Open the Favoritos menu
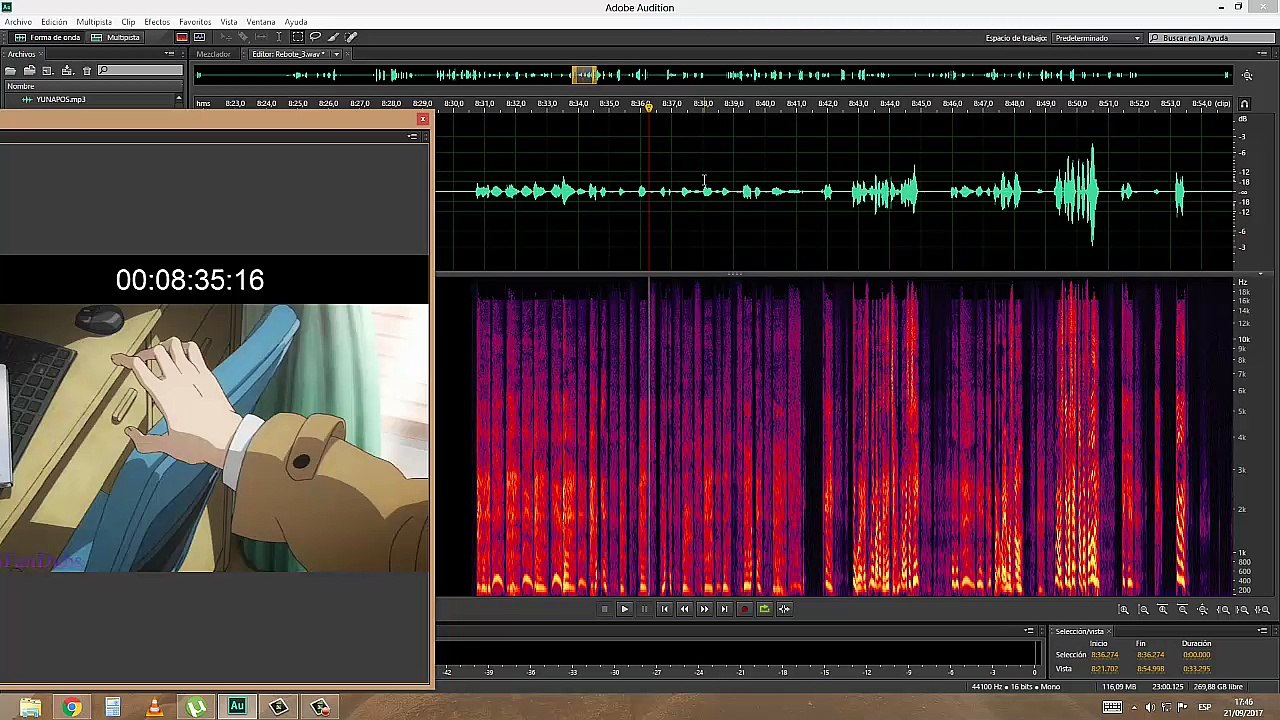 pos(195,22)
